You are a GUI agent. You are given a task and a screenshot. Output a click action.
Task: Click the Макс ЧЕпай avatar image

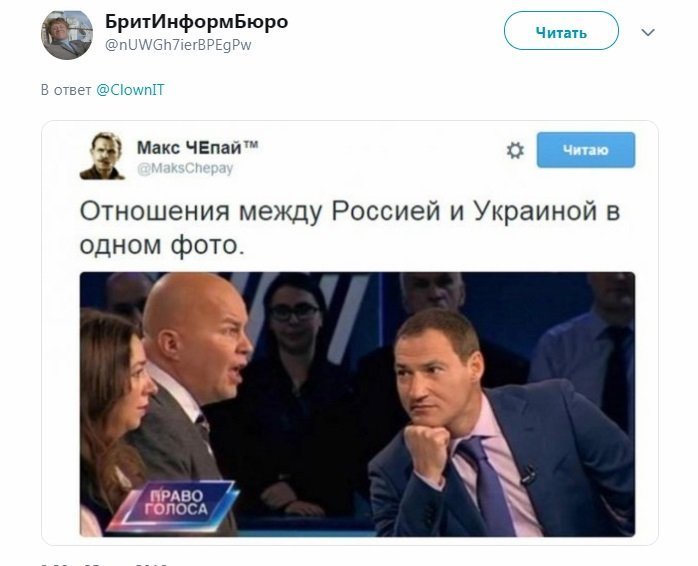click(102, 155)
